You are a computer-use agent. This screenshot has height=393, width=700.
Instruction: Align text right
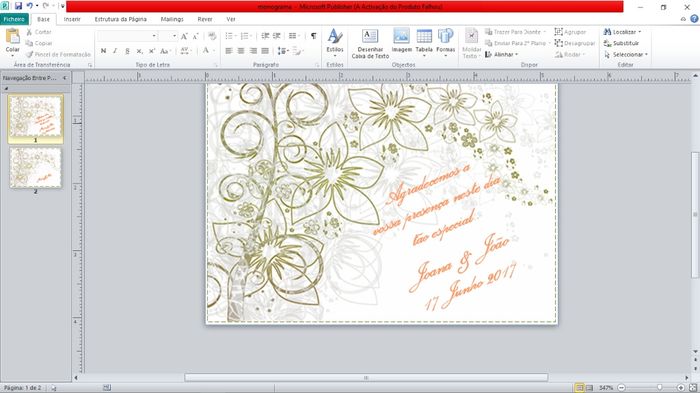point(253,51)
